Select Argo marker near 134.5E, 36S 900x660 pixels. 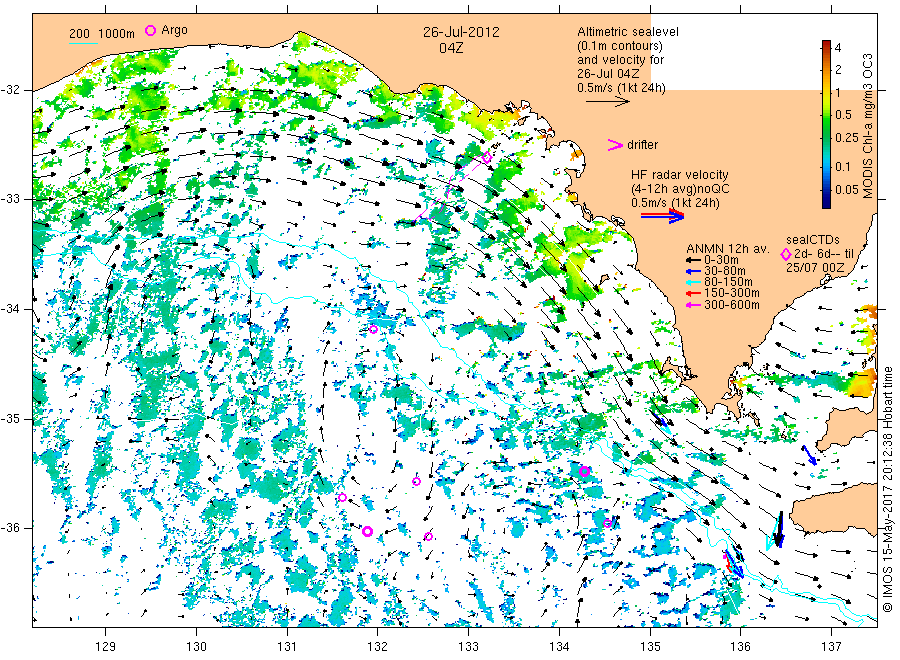coord(607,523)
